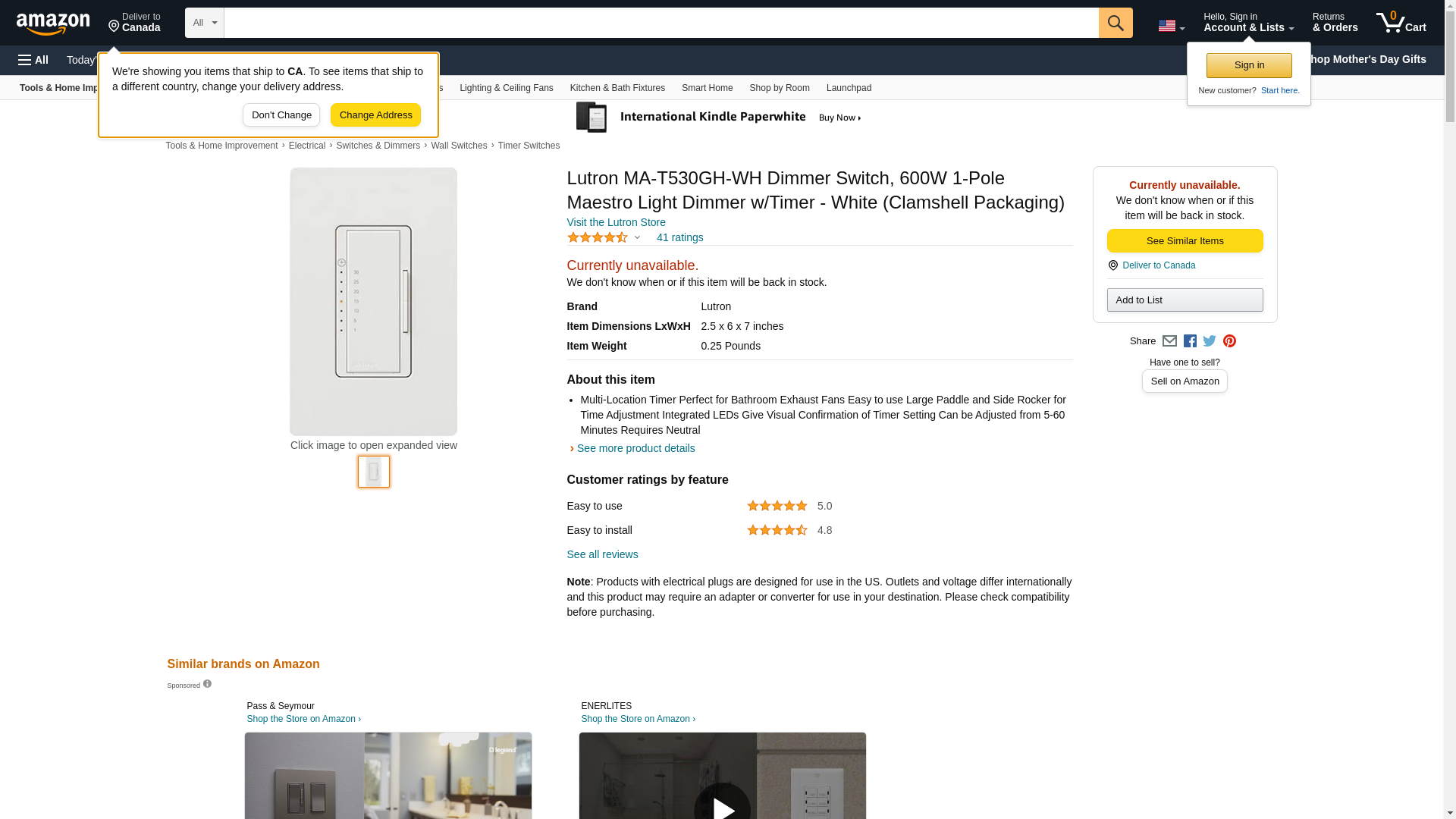The width and height of the screenshot is (1456, 819).
Task: Open the search category All dropdown
Action: point(204,23)
